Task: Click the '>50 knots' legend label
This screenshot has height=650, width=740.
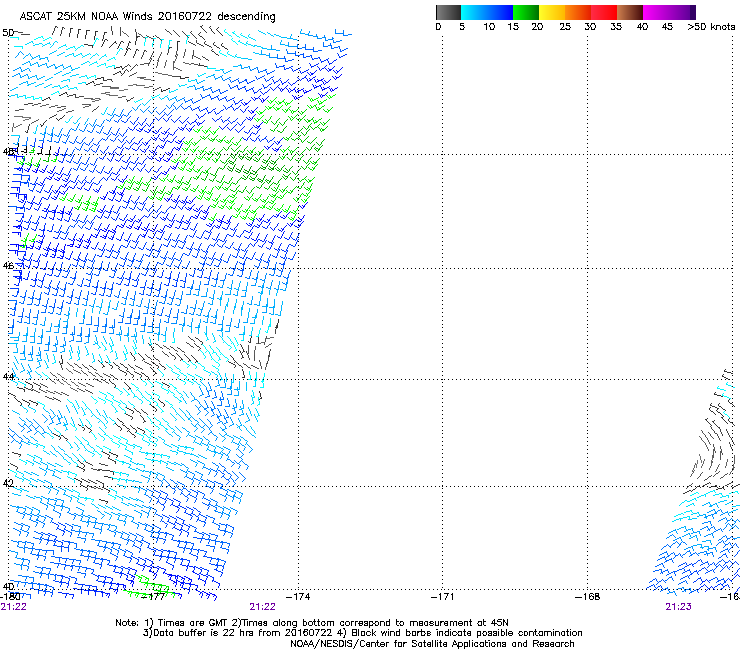Action: click(x=711, y=27)
